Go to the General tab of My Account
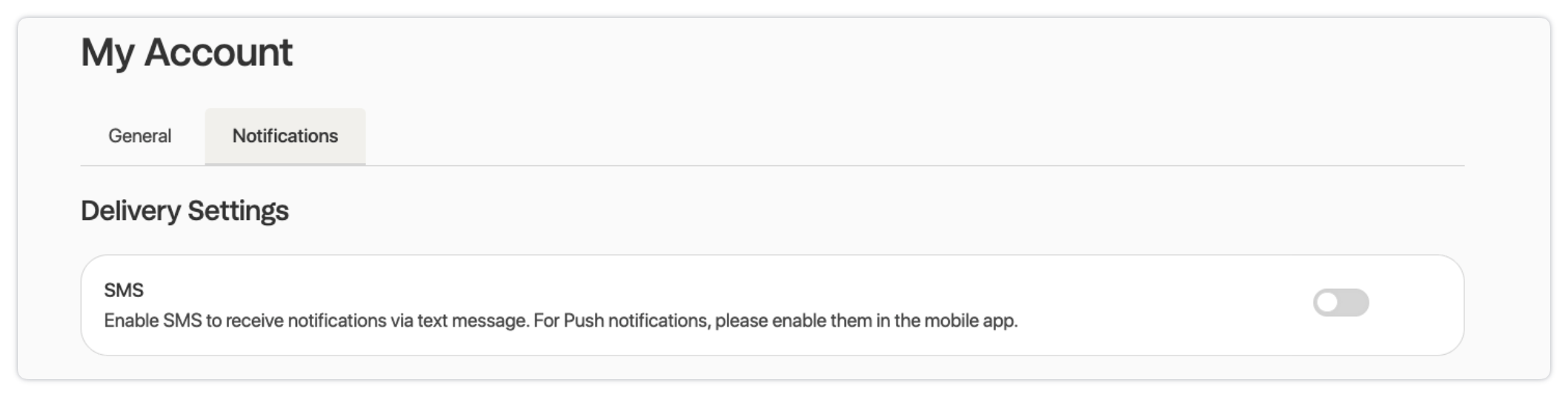 (x=139, y=136)
